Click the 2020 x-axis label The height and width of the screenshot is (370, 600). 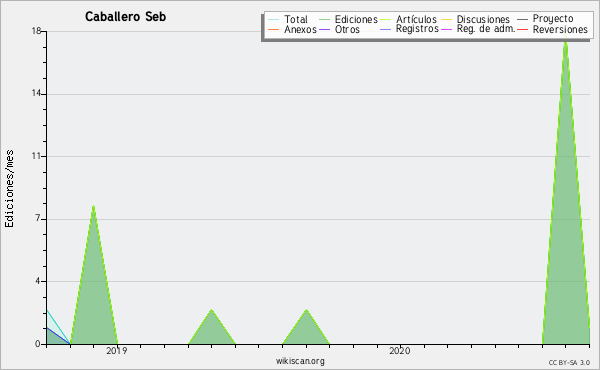pos(400,350)
